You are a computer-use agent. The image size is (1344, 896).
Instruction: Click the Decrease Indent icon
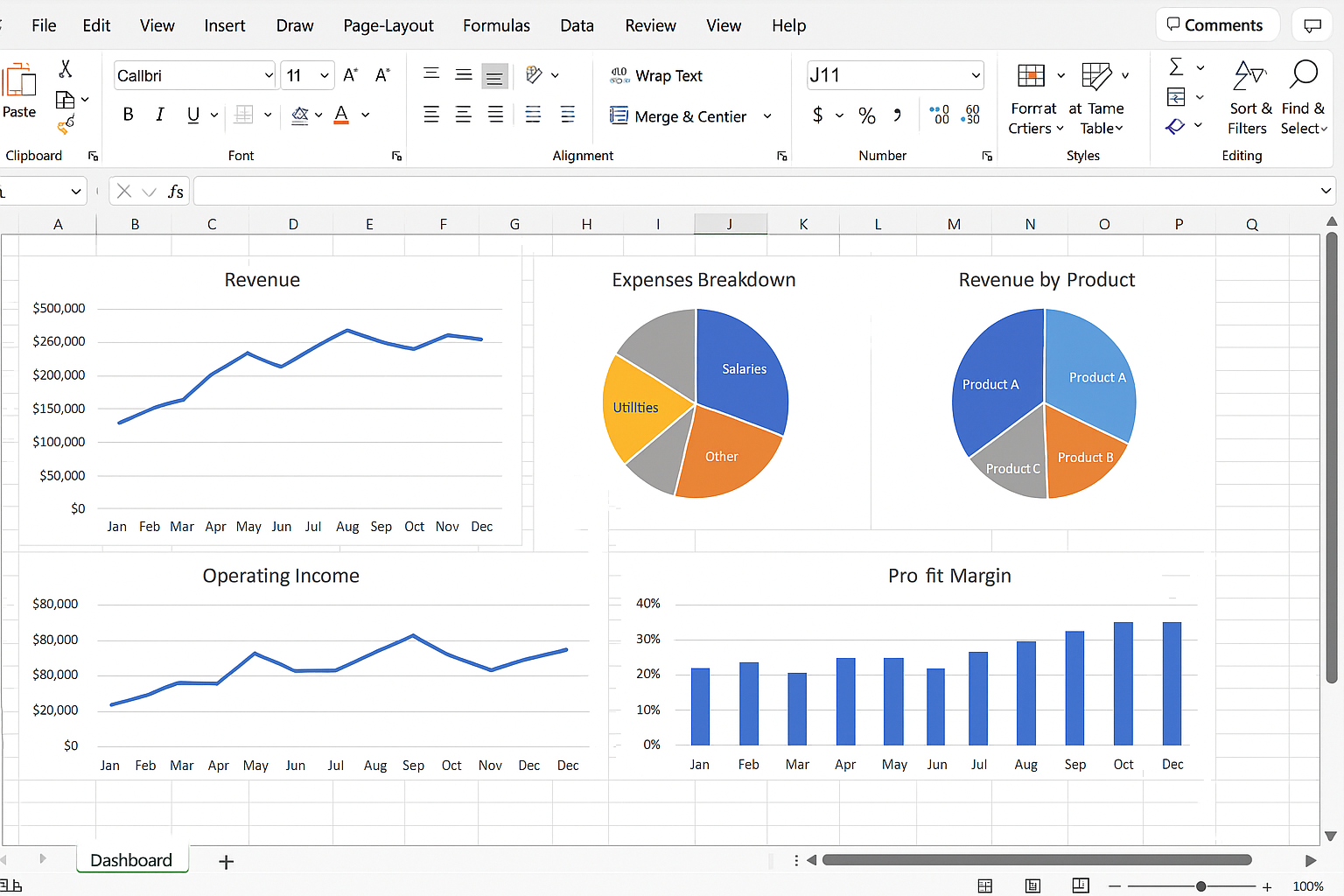tap(533, 115)
